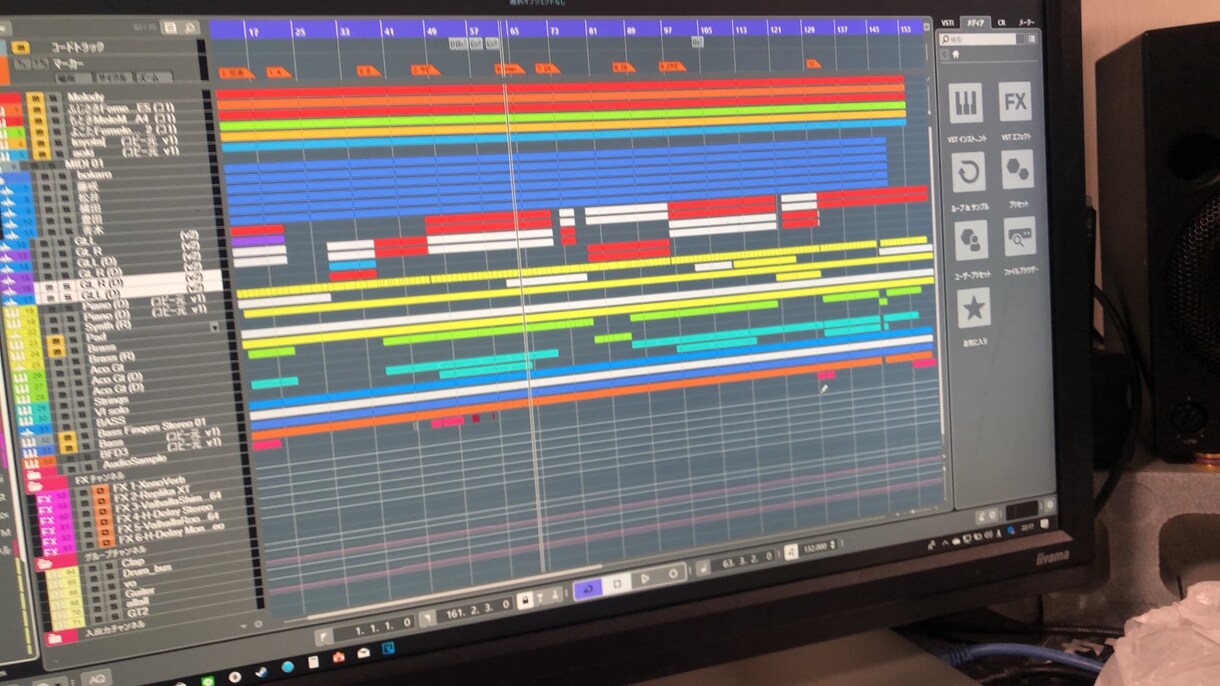Image resolution: width=1220 pixels, height=686 pixels.
Task: Click the media rack home icon
Action: (955, 55)
